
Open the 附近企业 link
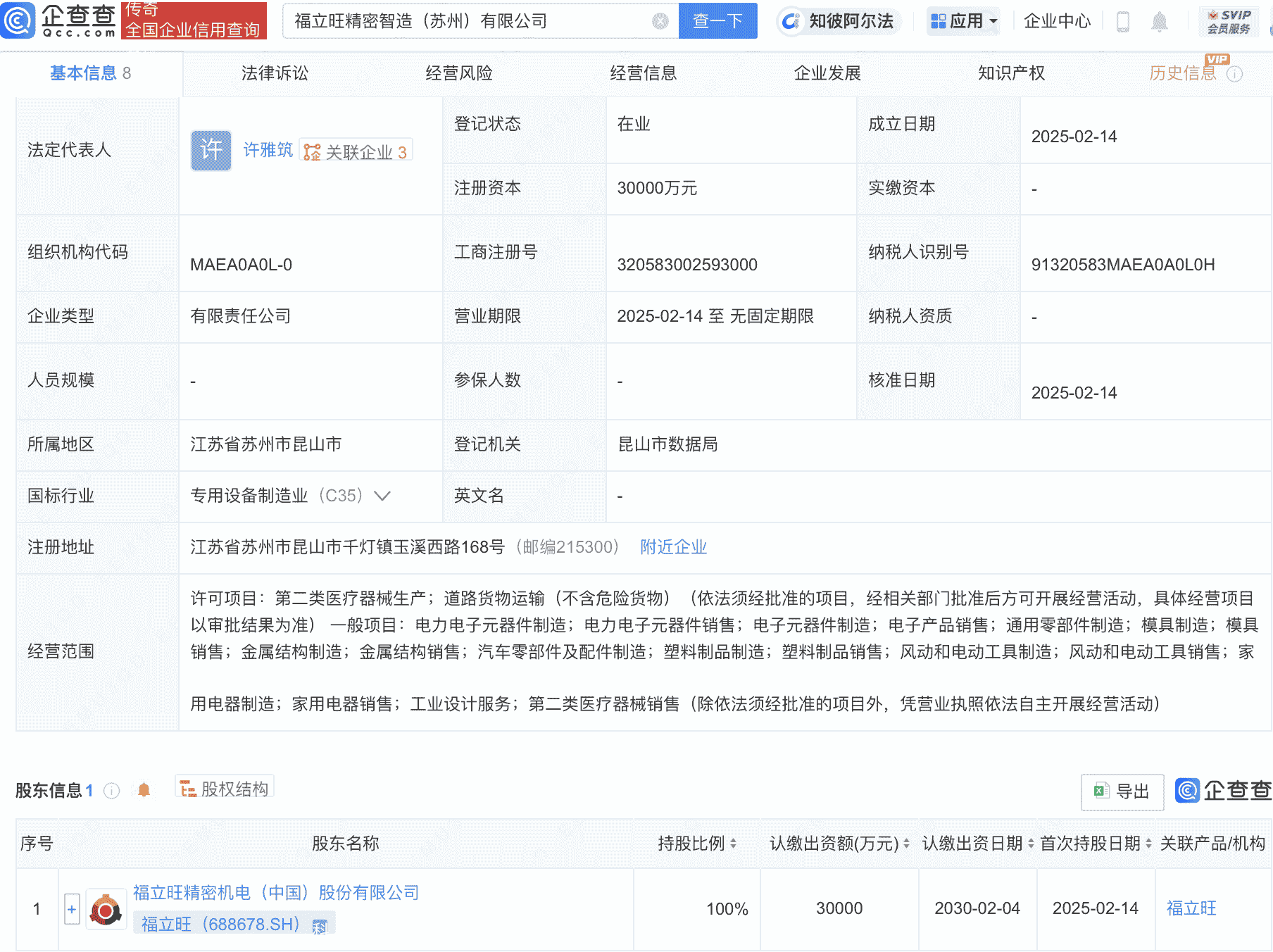click(673, 547)
